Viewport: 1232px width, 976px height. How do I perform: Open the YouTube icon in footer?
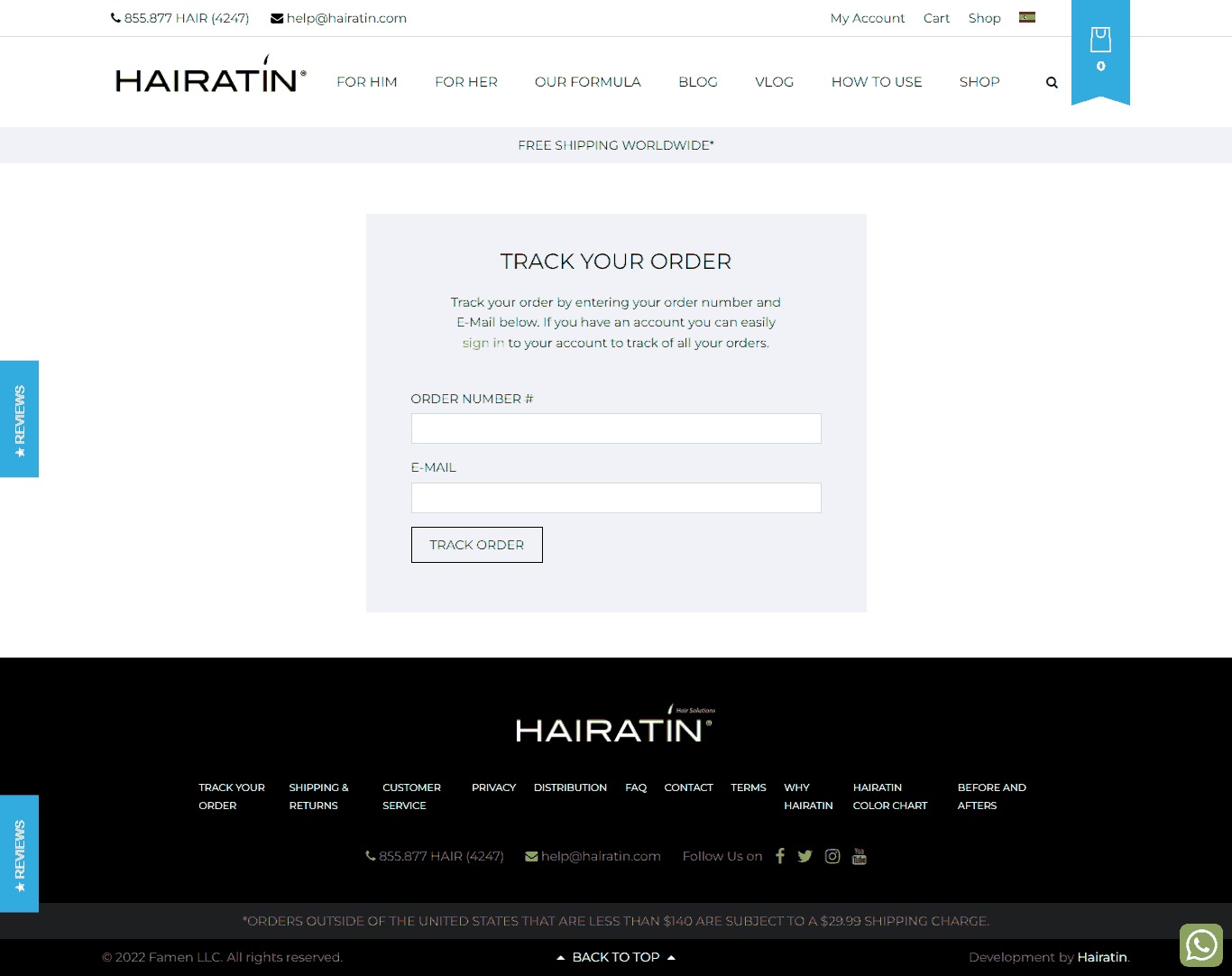(859, 856)
